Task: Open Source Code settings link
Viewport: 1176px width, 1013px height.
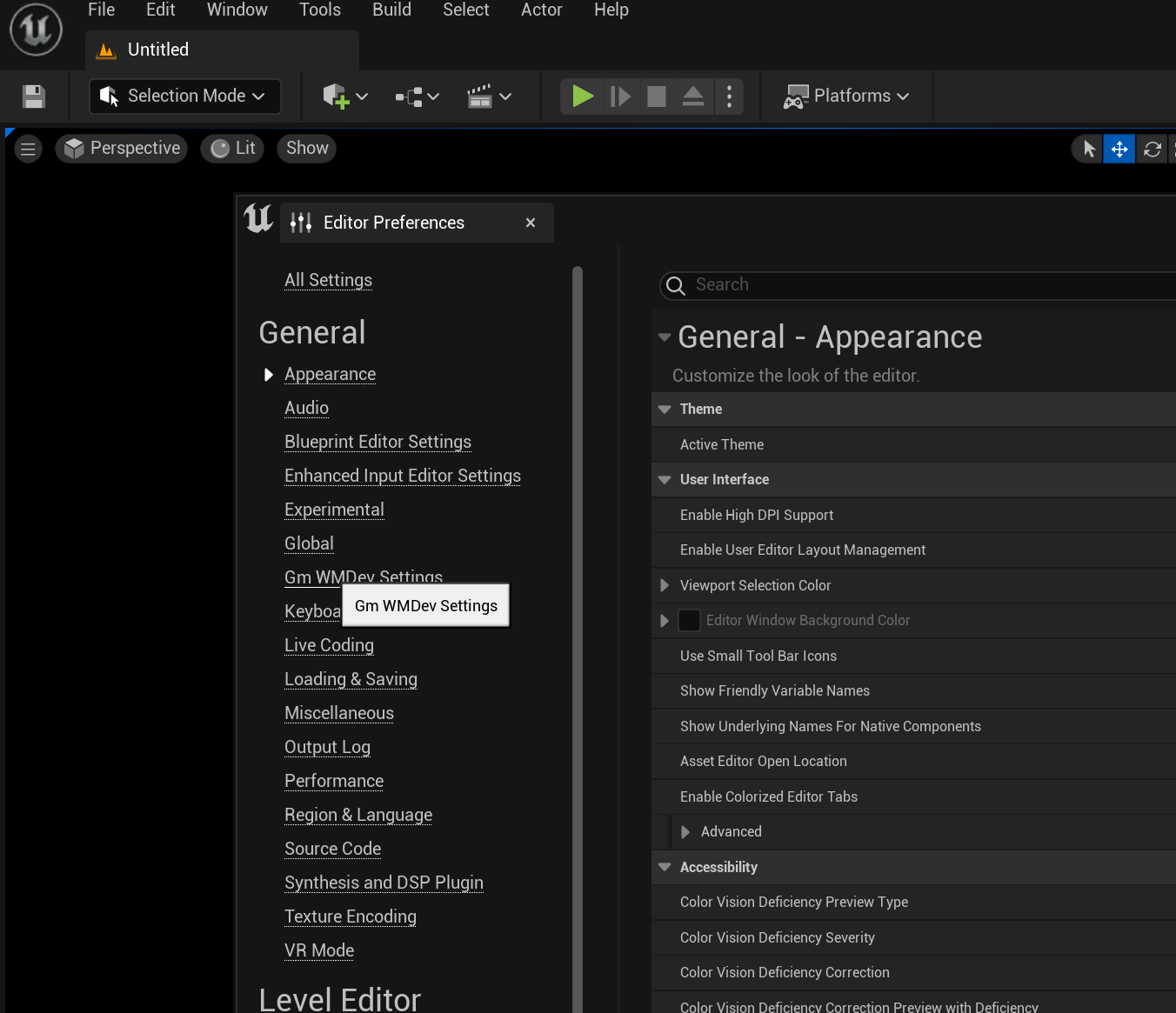Action: [332, 849]
